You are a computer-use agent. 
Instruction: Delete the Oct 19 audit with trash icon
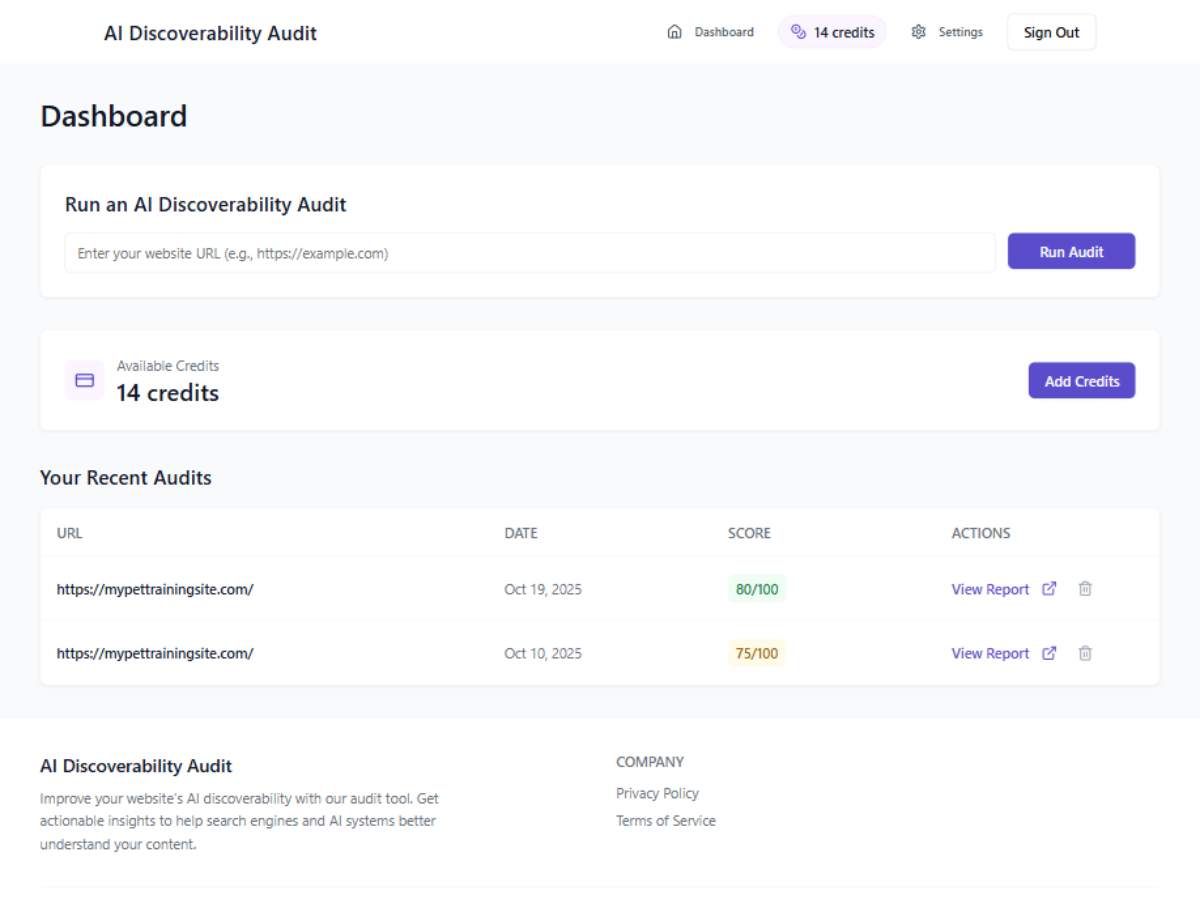[x=1085, y=589]
